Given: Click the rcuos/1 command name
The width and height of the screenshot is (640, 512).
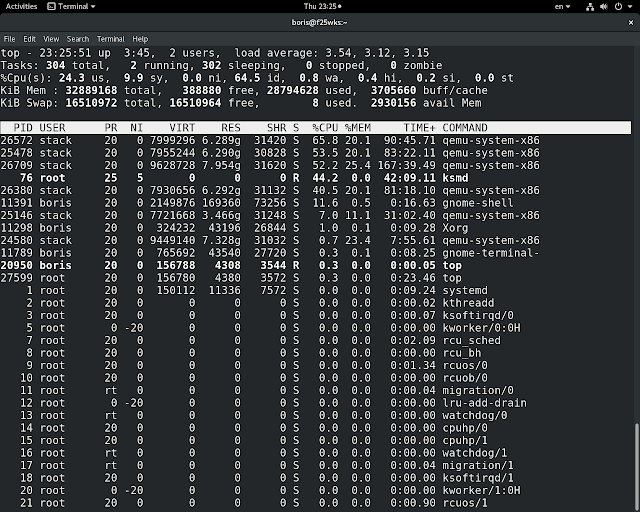Looking at the screenshot, I should (465, 503).
